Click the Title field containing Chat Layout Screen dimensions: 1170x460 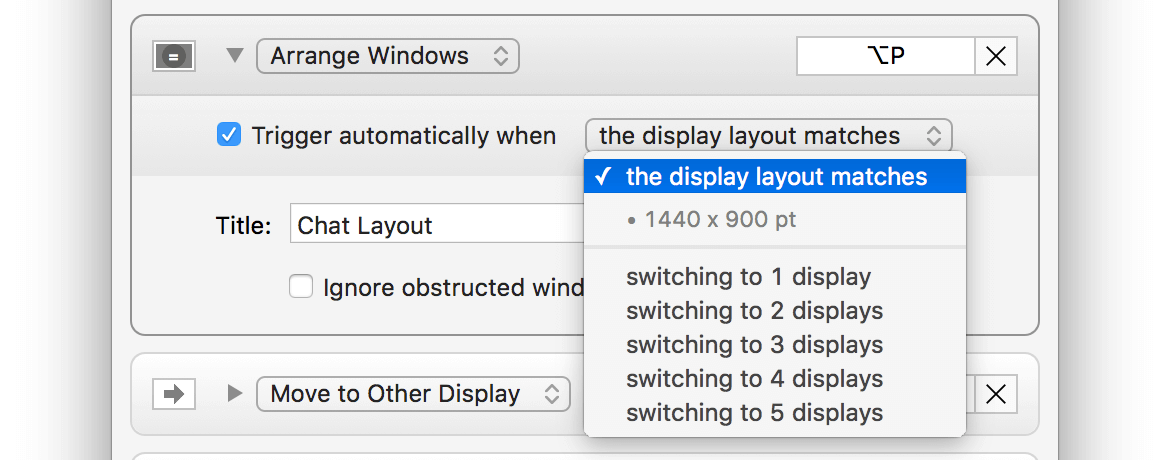click(x=436, y=225)
